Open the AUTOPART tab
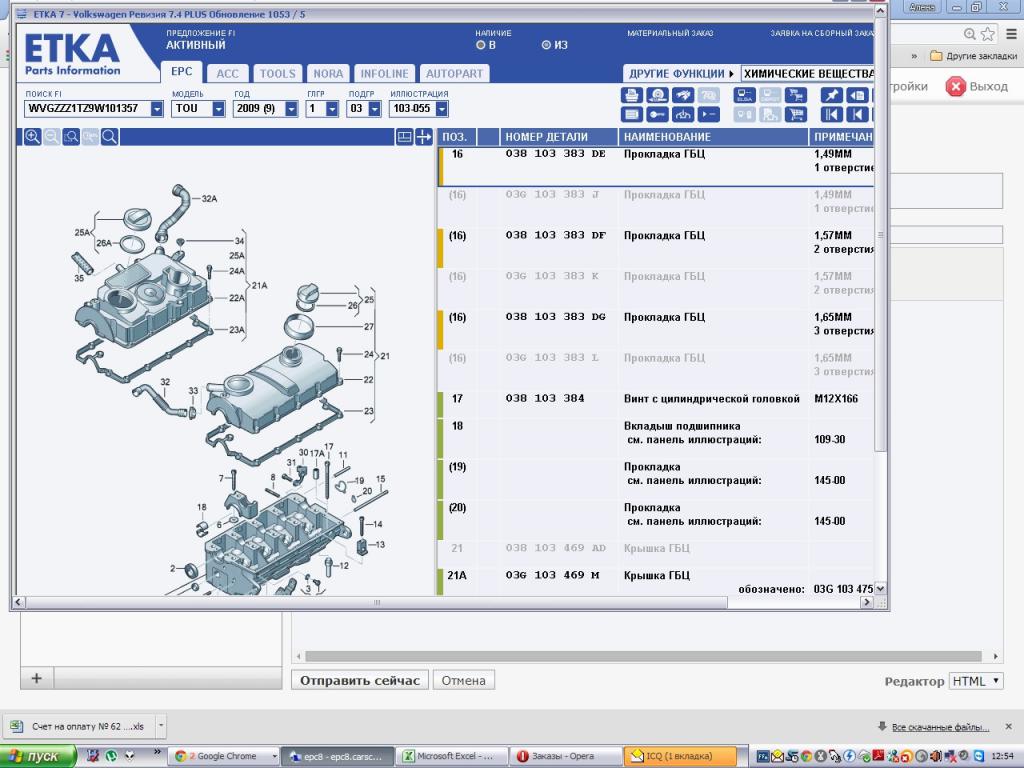 point(455,74)
